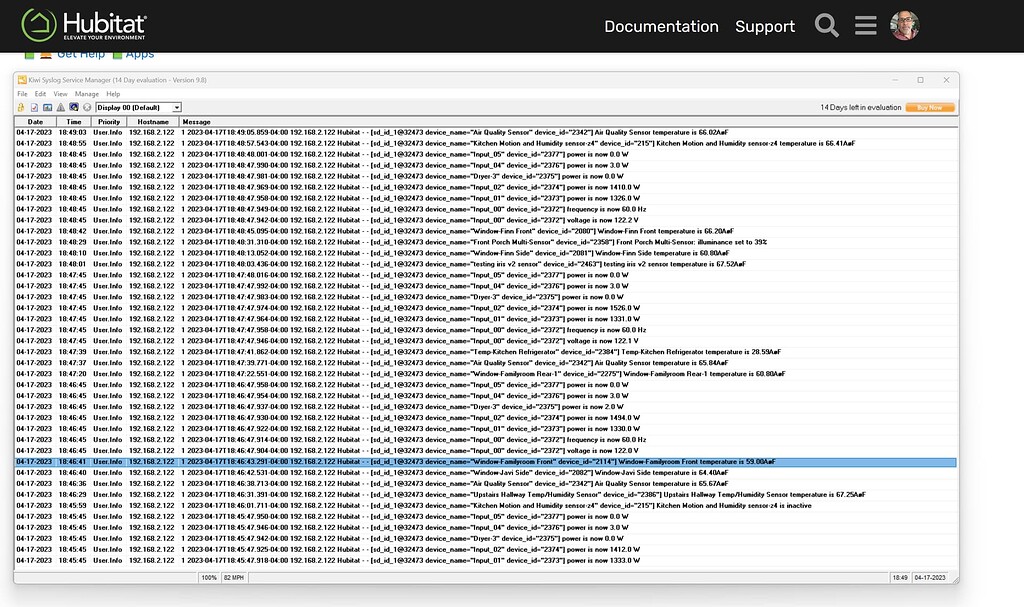The image size is (1024, 607).
Task: Click the warning triangle toolbar icon
Action: click(x=60, y=107)
